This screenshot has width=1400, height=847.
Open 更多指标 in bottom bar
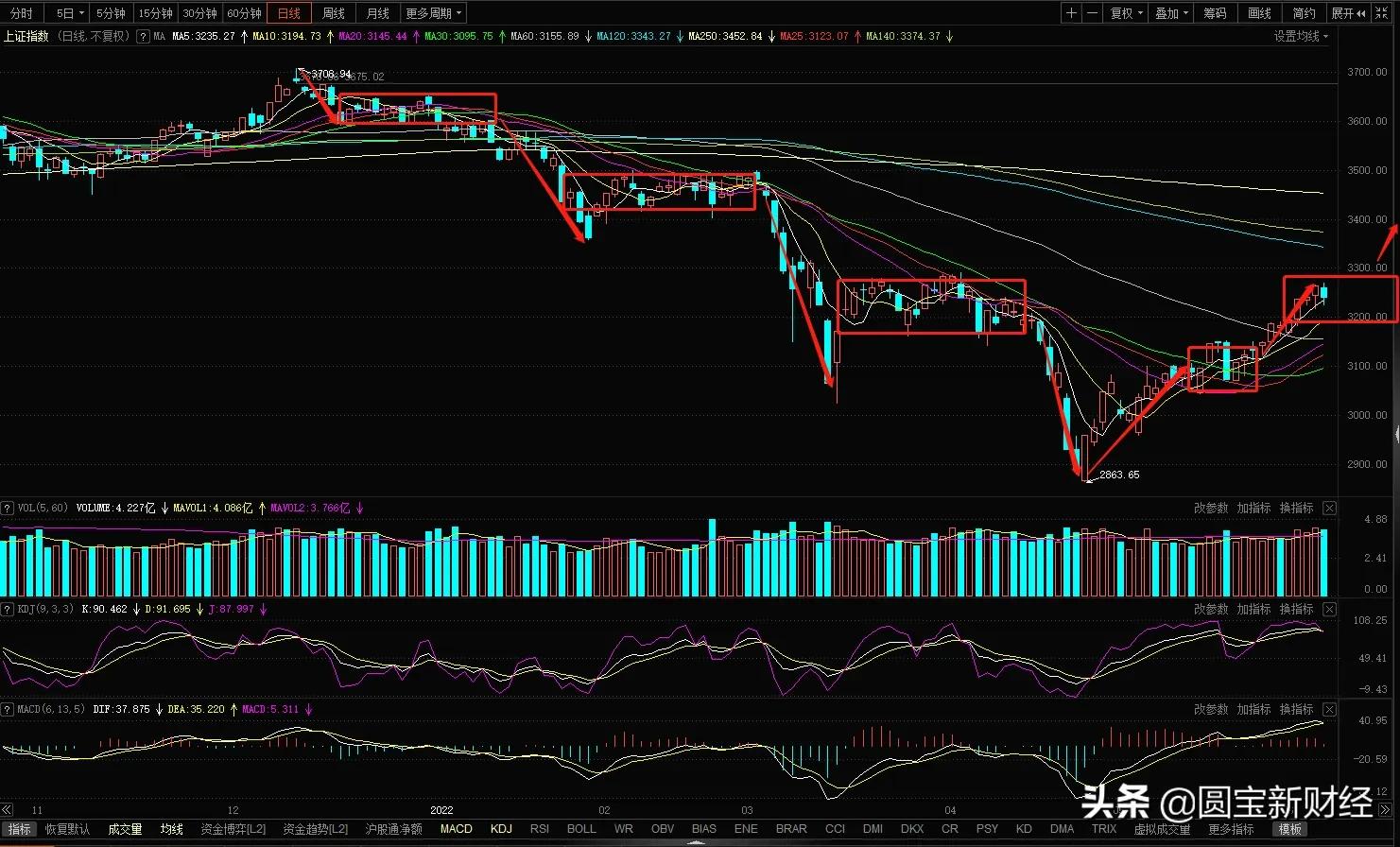(1231, 829)
